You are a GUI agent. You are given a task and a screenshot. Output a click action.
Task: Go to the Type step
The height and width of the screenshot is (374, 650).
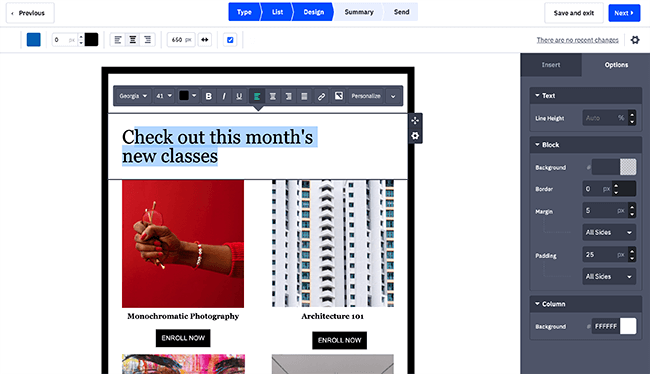click(244, 12)
